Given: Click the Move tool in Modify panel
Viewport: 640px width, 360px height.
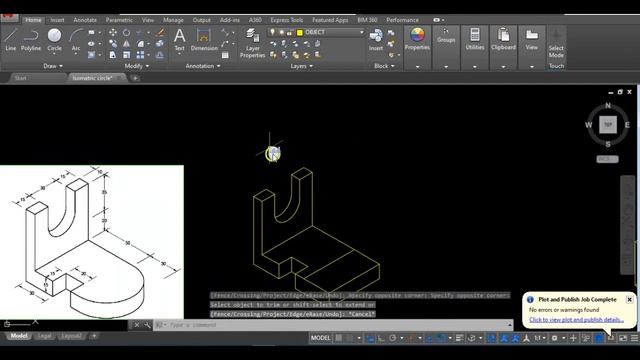Looking at the screenshot, I should pos(113,32).
